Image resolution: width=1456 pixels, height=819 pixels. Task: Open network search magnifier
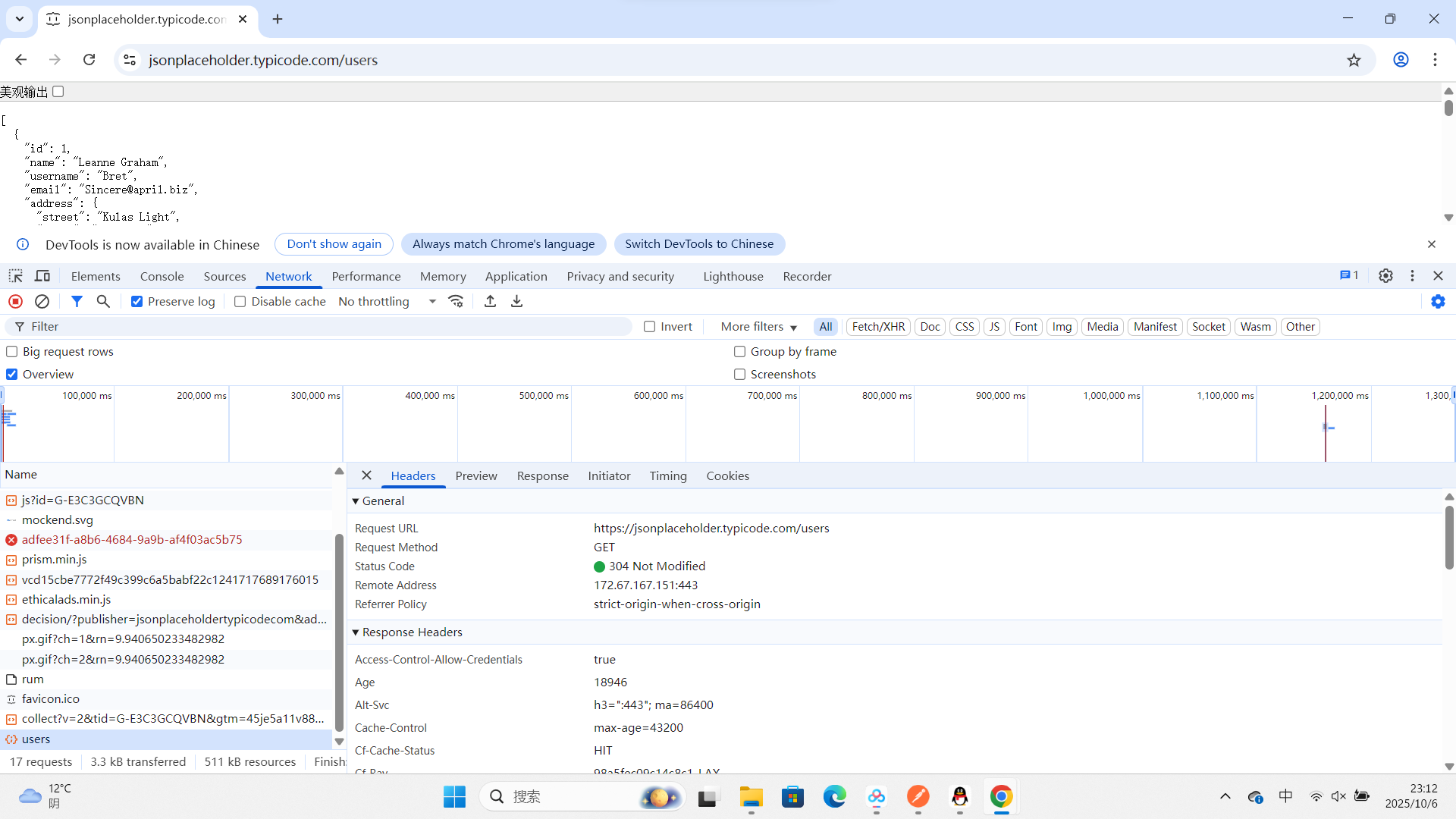[103, 301]
